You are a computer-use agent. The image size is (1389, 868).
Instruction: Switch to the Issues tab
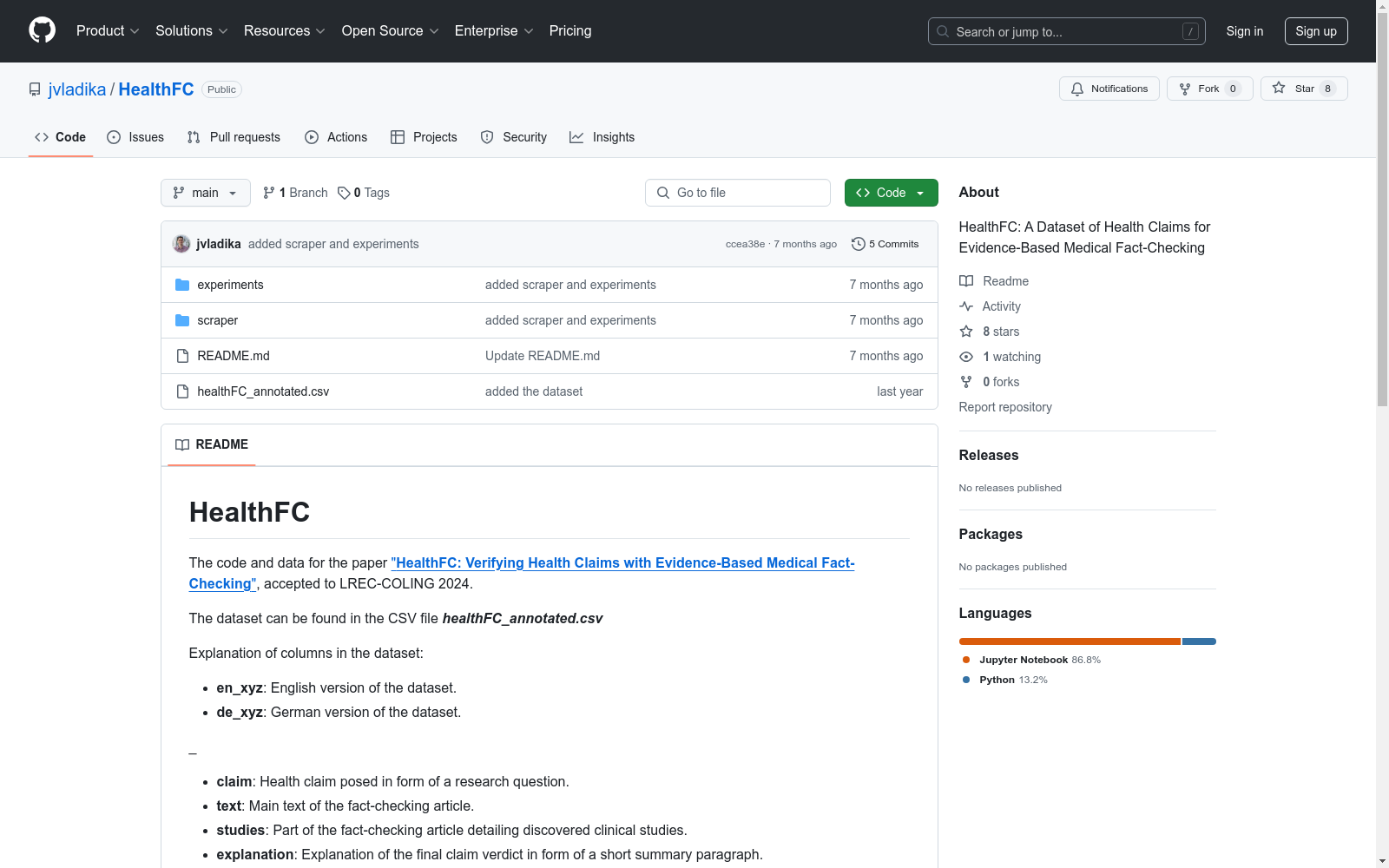pos(135,137)
